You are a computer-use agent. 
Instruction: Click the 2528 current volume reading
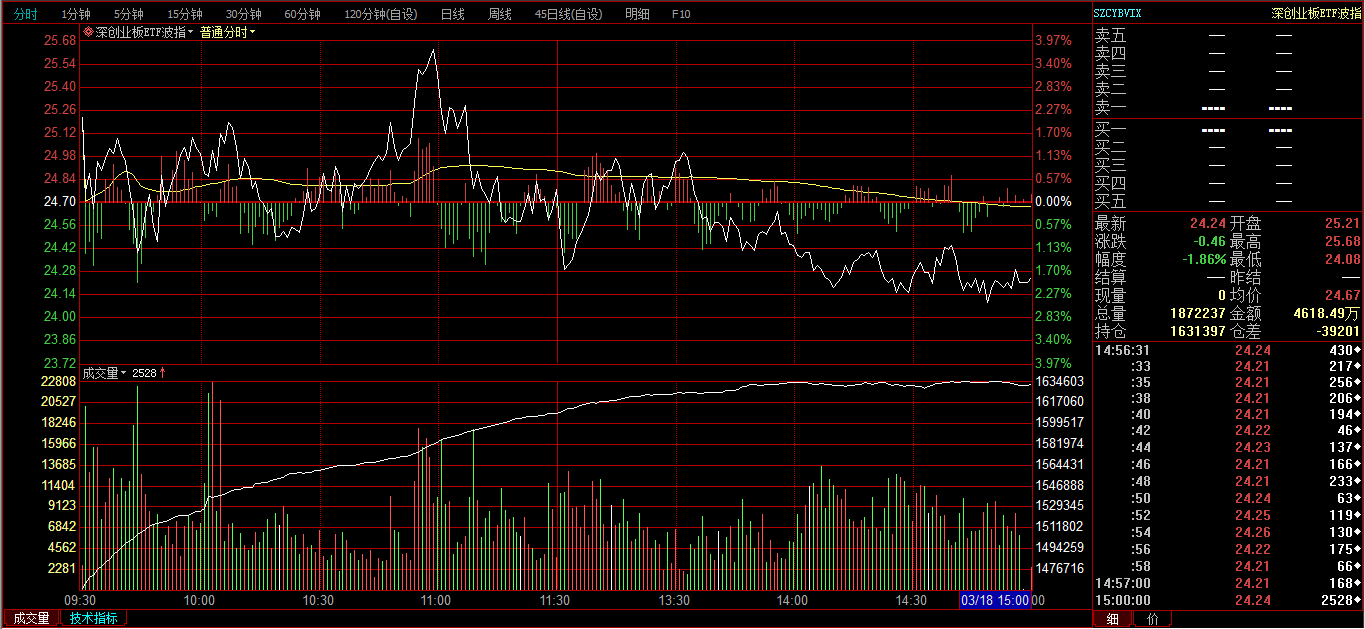[144, 373]
